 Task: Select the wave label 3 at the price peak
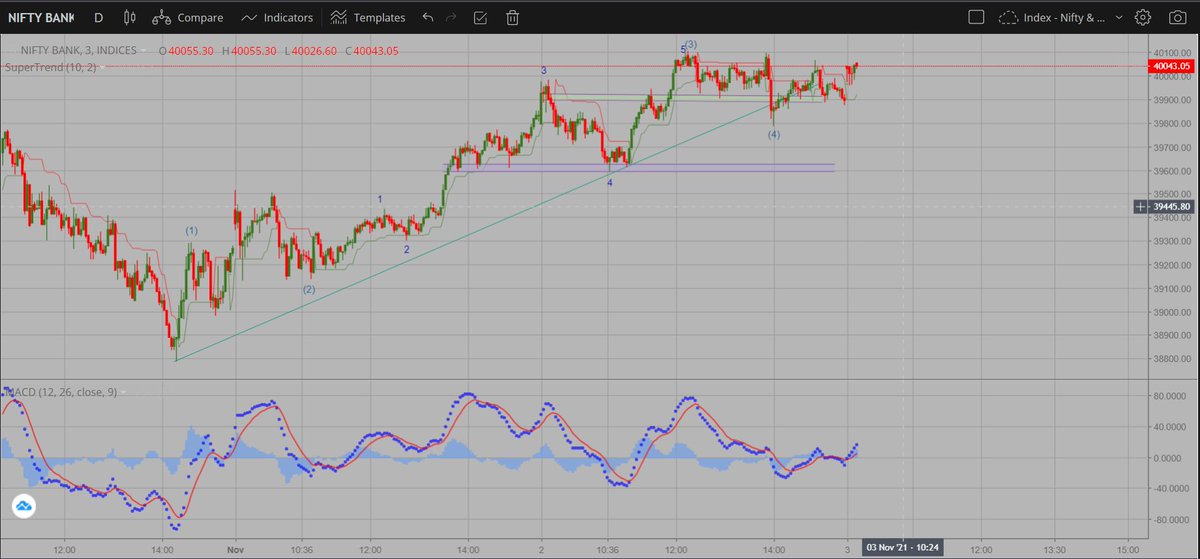(x=544, y=71)
